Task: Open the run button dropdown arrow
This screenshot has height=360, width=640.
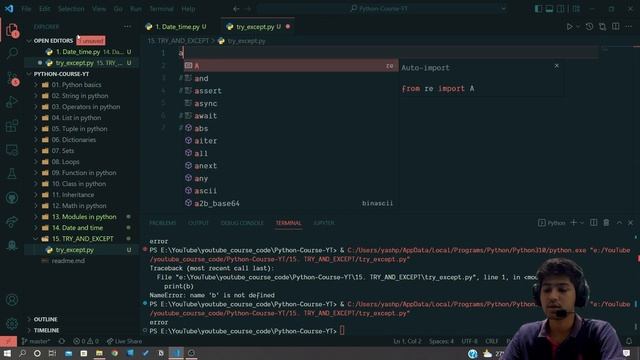Action: click(x=578, y=27)
